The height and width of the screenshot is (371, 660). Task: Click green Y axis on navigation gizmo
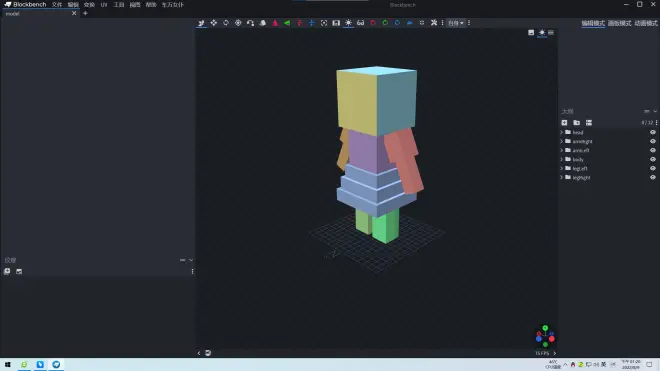click(x=545, y=328)
